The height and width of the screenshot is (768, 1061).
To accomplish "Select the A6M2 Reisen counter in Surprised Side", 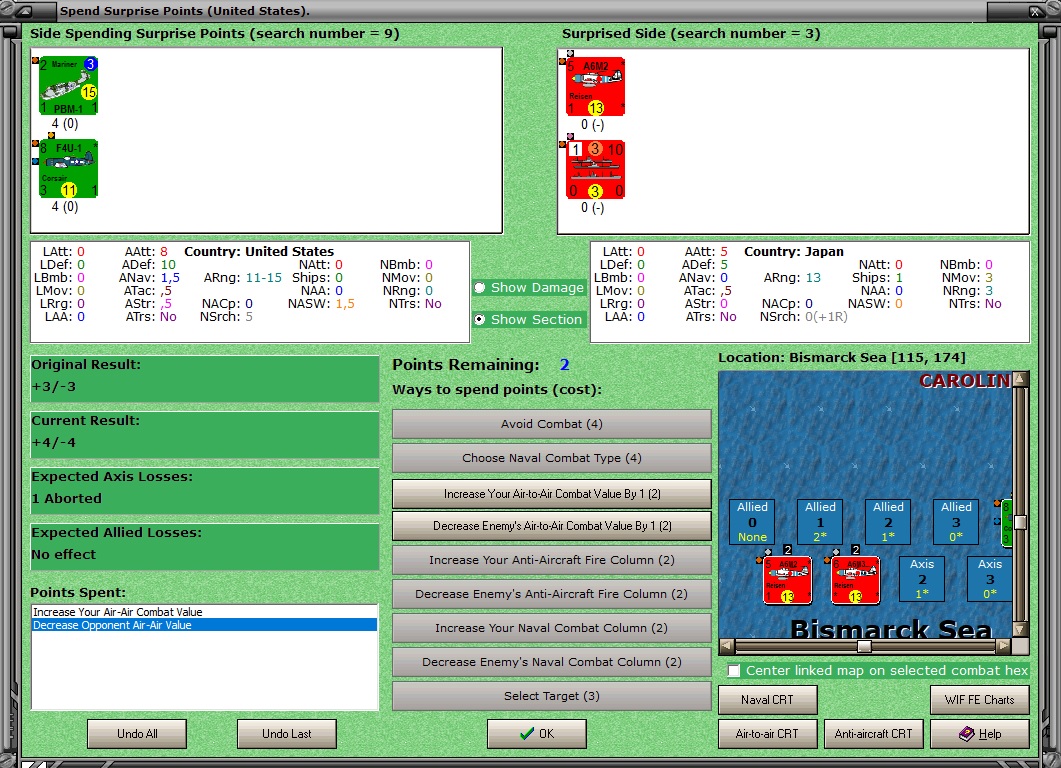I will [x=595, y=87].
